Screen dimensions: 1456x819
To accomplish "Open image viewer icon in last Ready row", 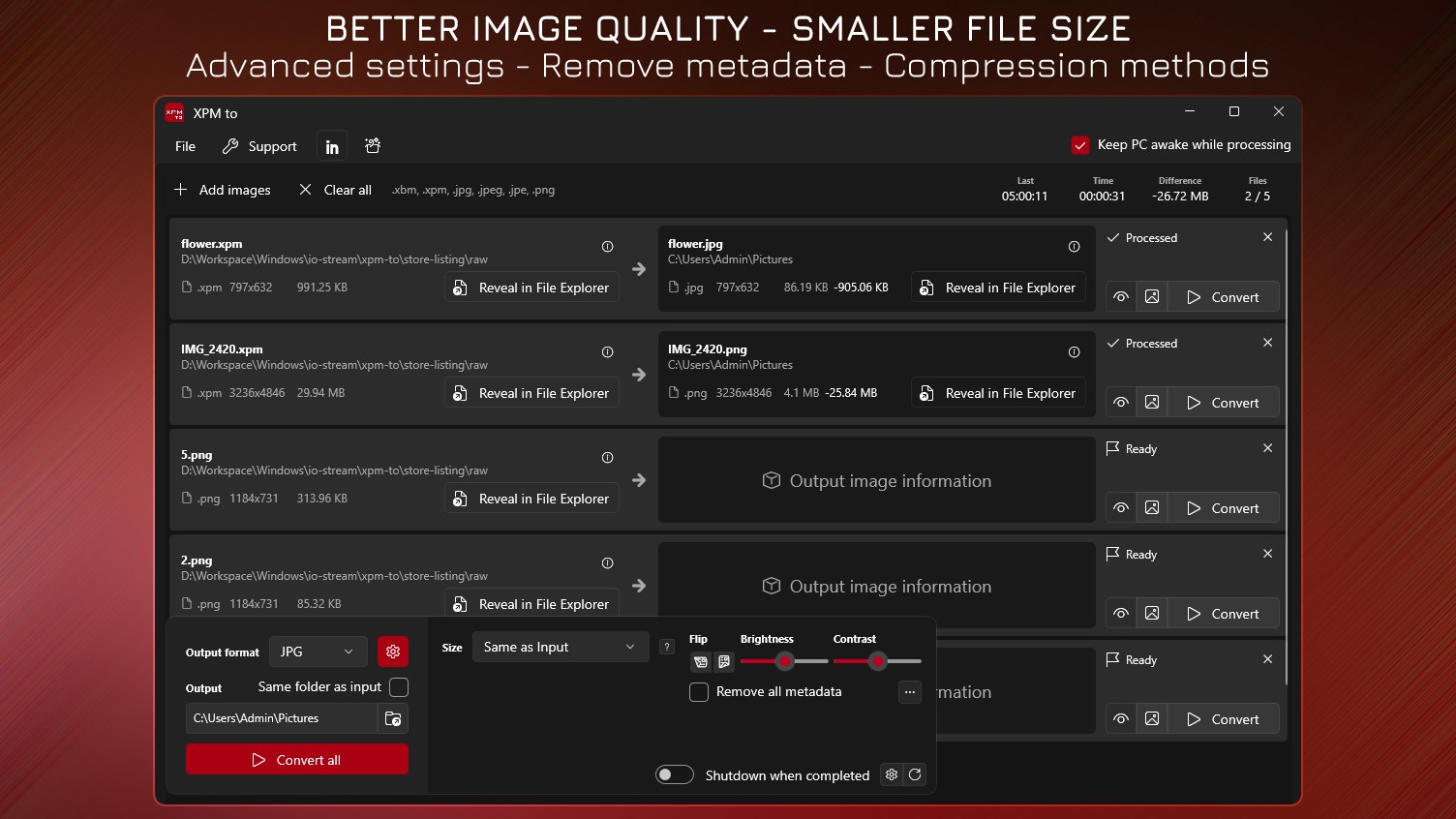I will (x=1152, y=719).
